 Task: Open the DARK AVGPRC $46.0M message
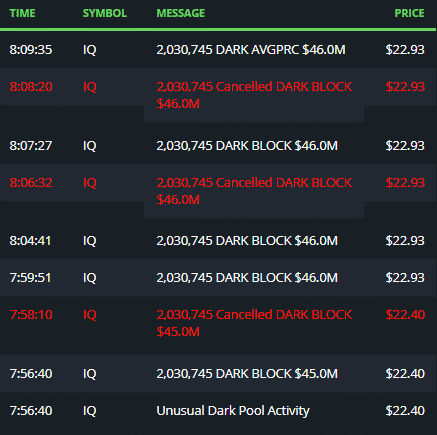click(251, 50)
